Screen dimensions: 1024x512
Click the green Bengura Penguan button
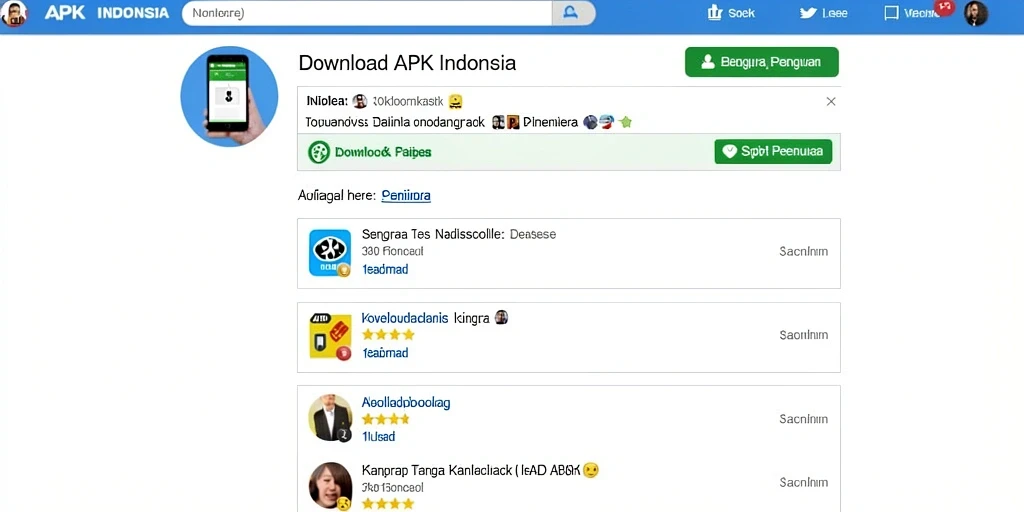click(761, 62)
